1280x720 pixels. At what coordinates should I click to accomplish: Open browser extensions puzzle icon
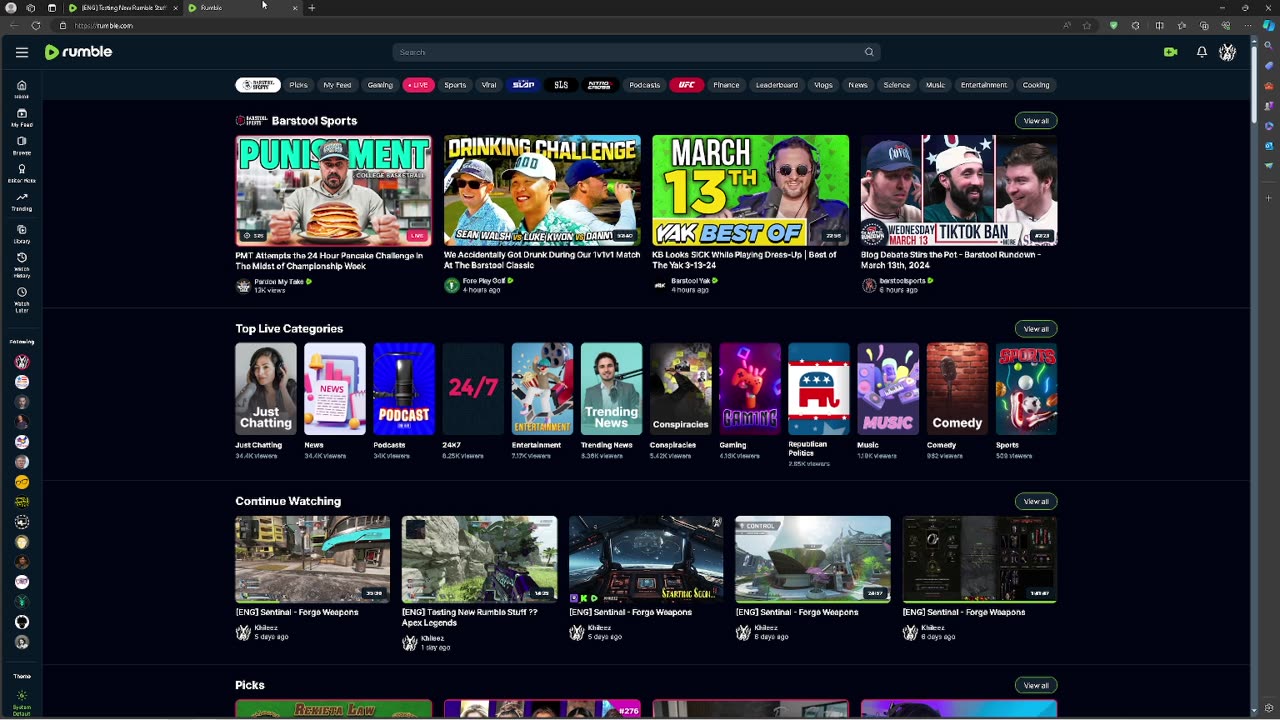tap(1136, 25)
